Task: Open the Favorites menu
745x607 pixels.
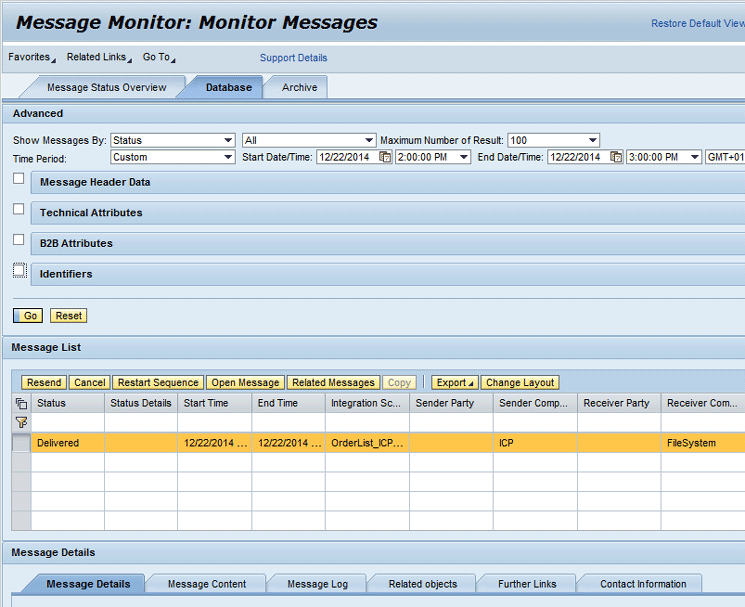Action: click(31, 58)
